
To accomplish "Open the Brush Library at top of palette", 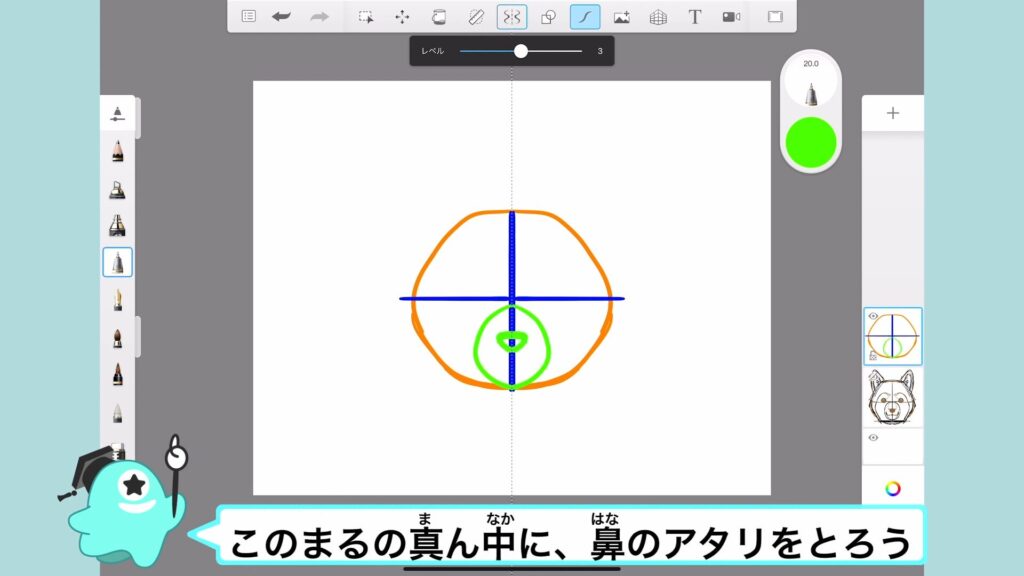I will (118, 113).
